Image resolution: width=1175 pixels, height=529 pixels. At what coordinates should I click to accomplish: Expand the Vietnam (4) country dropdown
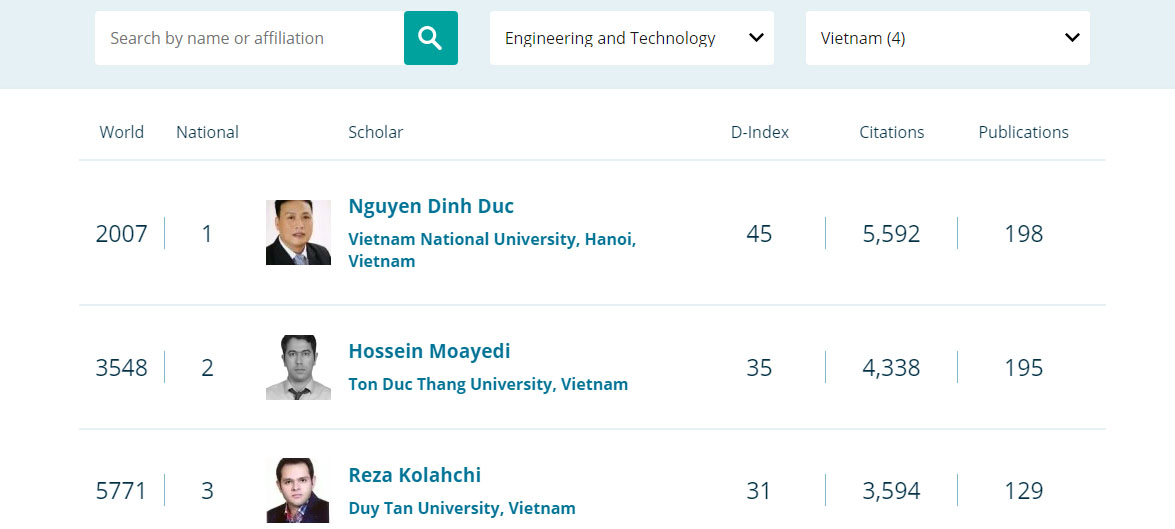point(946,38)
